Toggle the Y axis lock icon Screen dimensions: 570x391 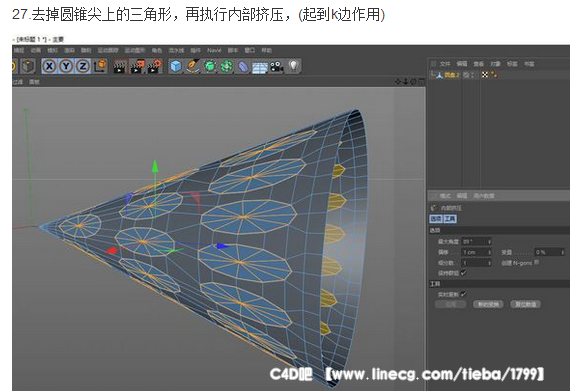[x=66, y=66]
